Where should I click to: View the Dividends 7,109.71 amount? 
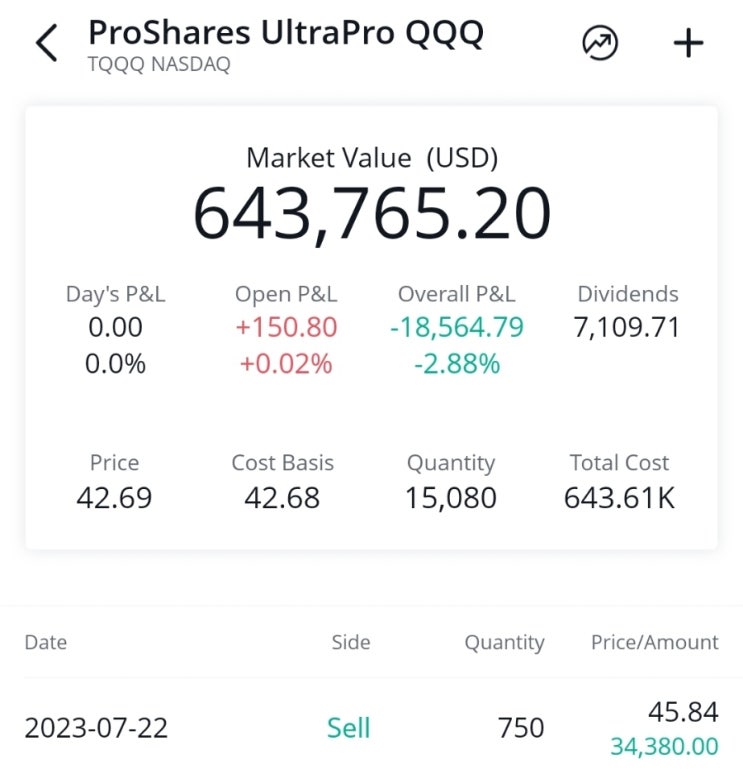(x=628, y=327)
